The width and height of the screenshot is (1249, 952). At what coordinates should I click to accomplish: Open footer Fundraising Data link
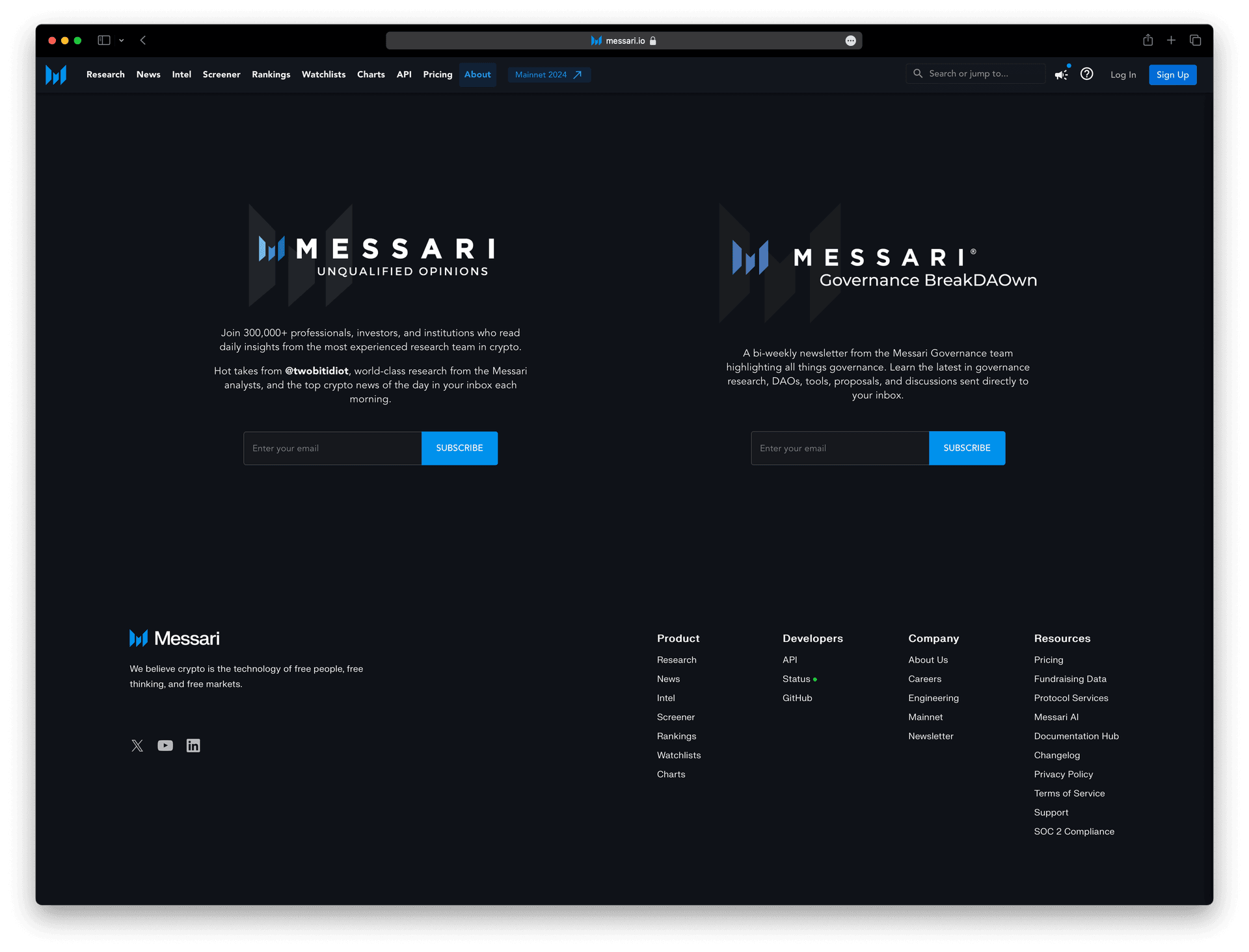(x=1070, y=679)
